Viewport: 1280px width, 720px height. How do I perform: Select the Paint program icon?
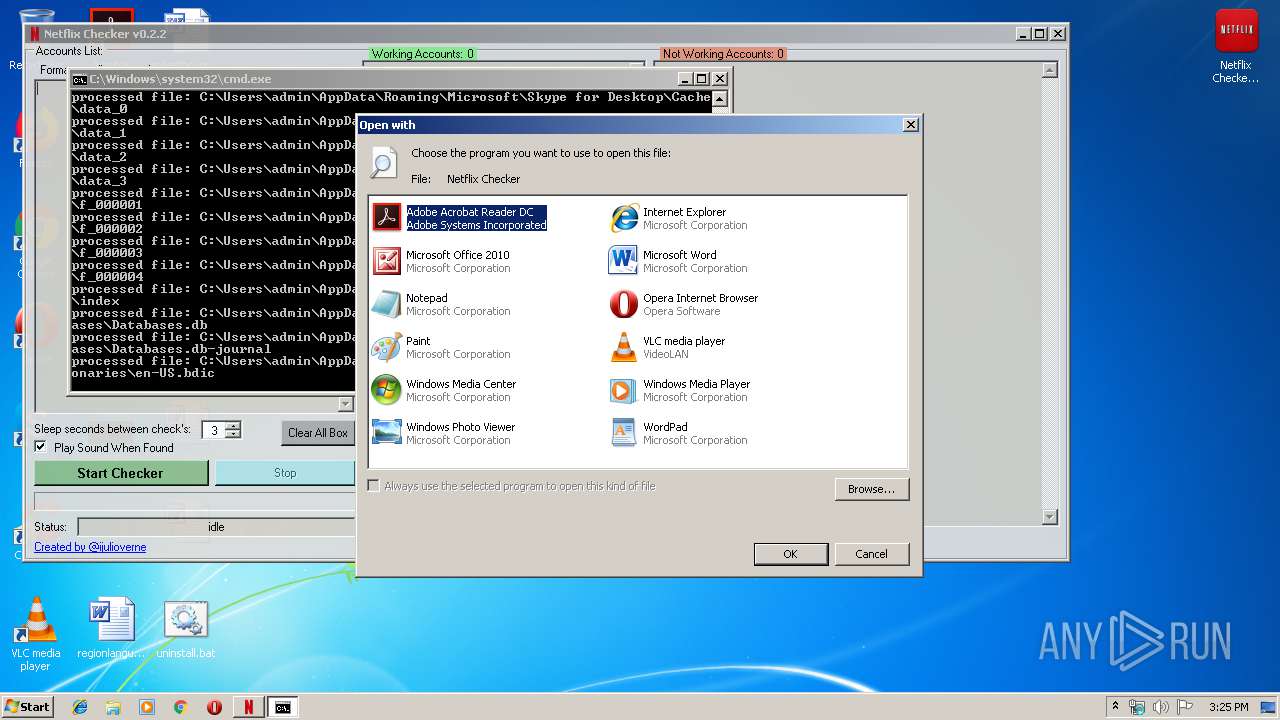[387, 346]
